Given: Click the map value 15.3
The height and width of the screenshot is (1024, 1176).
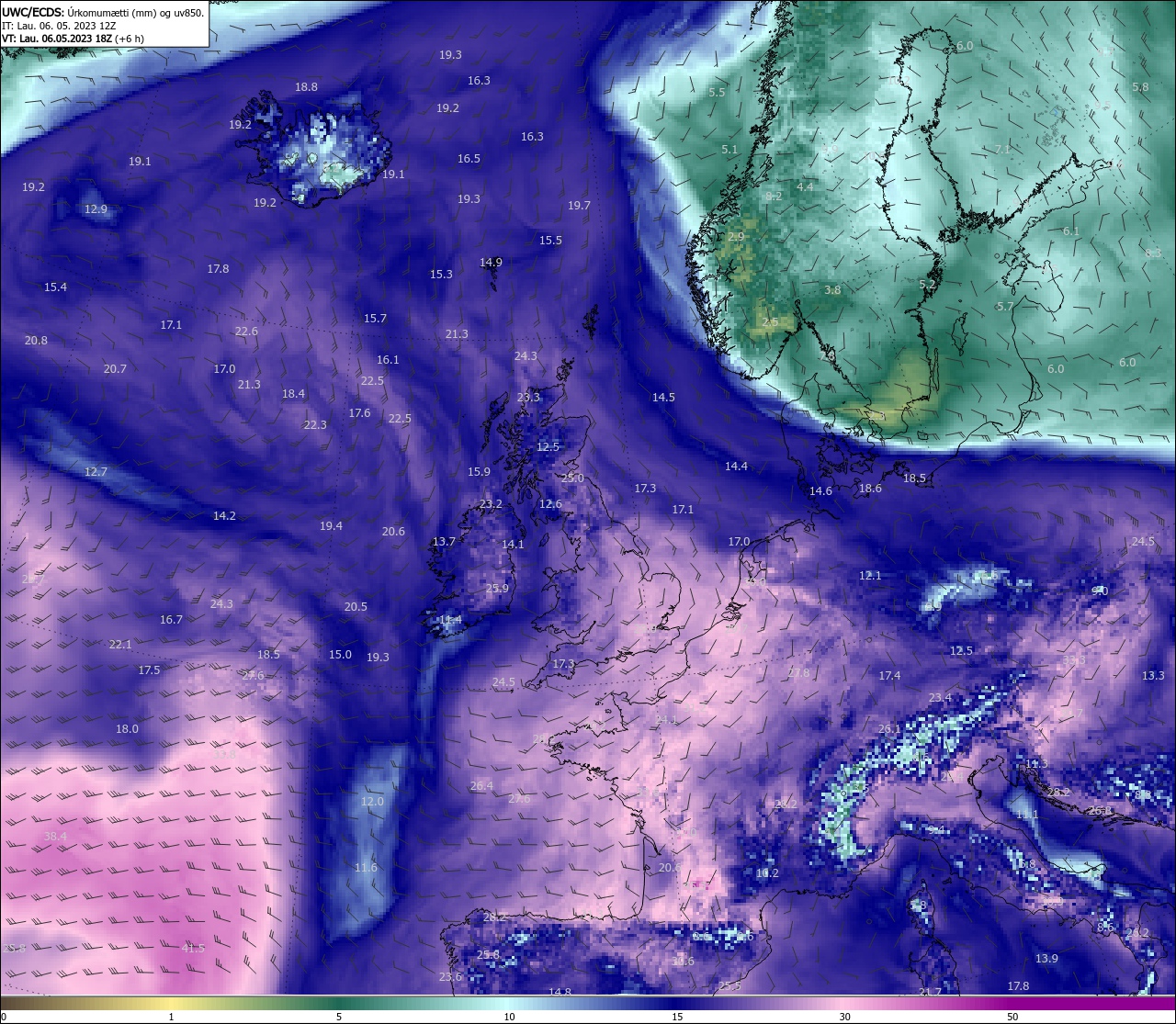Looking at the screenshot, I should pos(441,275).
